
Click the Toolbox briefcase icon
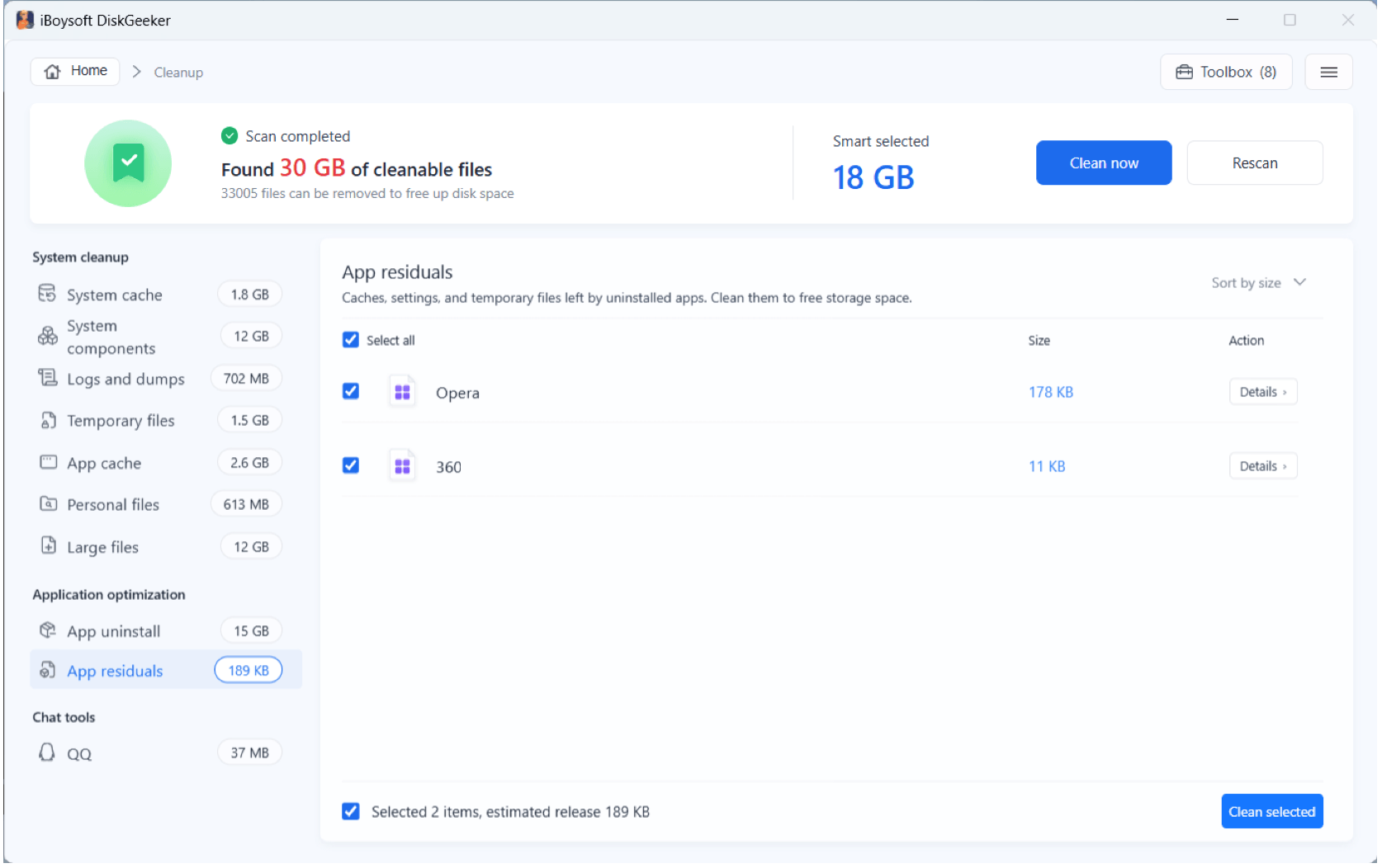pos(1185,73)
